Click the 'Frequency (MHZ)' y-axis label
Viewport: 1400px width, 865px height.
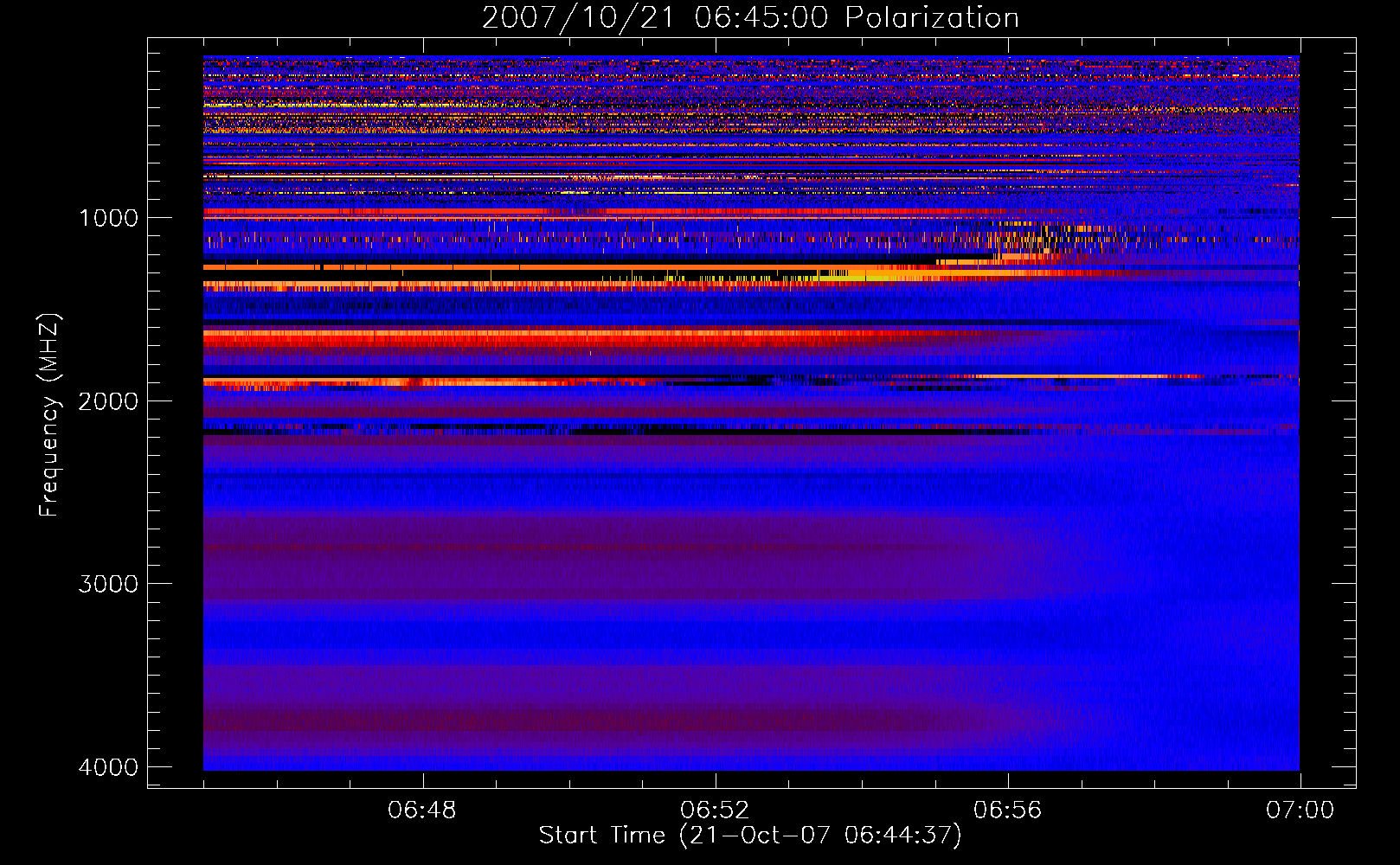point(49,415)
